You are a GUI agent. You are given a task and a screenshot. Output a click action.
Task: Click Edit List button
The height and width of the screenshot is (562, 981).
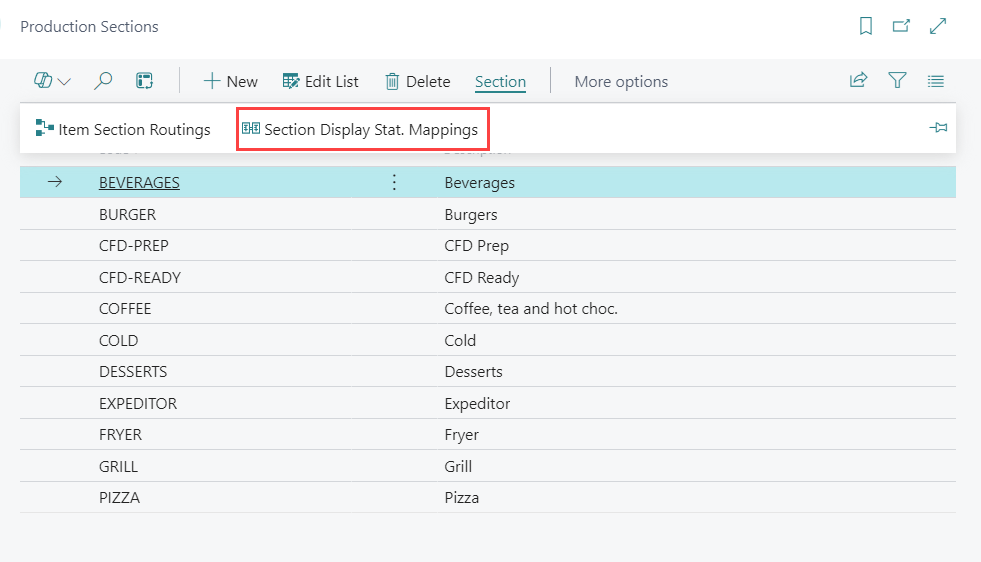(321, 82)
